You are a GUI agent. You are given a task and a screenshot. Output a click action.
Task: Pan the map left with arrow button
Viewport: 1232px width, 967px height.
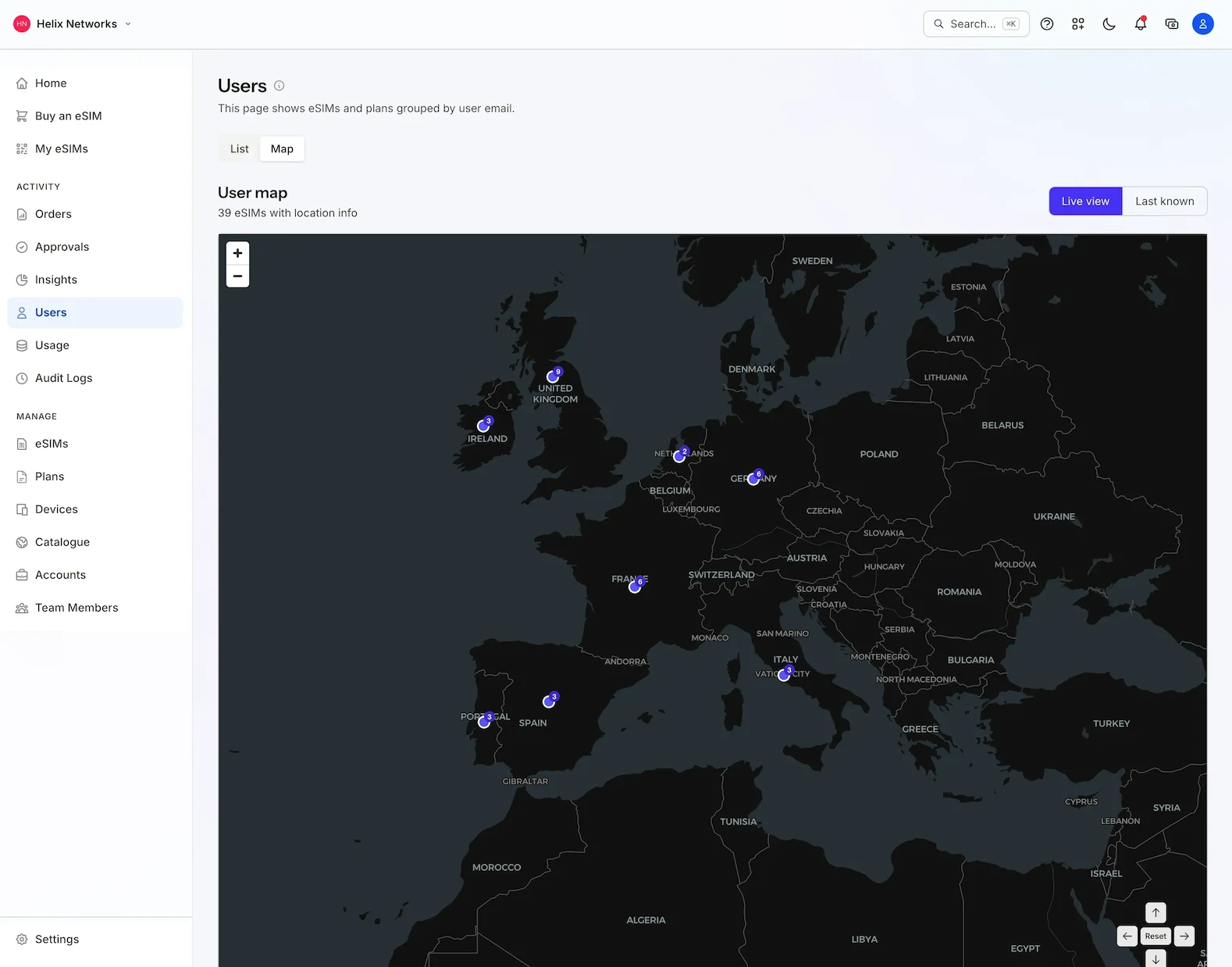[1127, 936]
